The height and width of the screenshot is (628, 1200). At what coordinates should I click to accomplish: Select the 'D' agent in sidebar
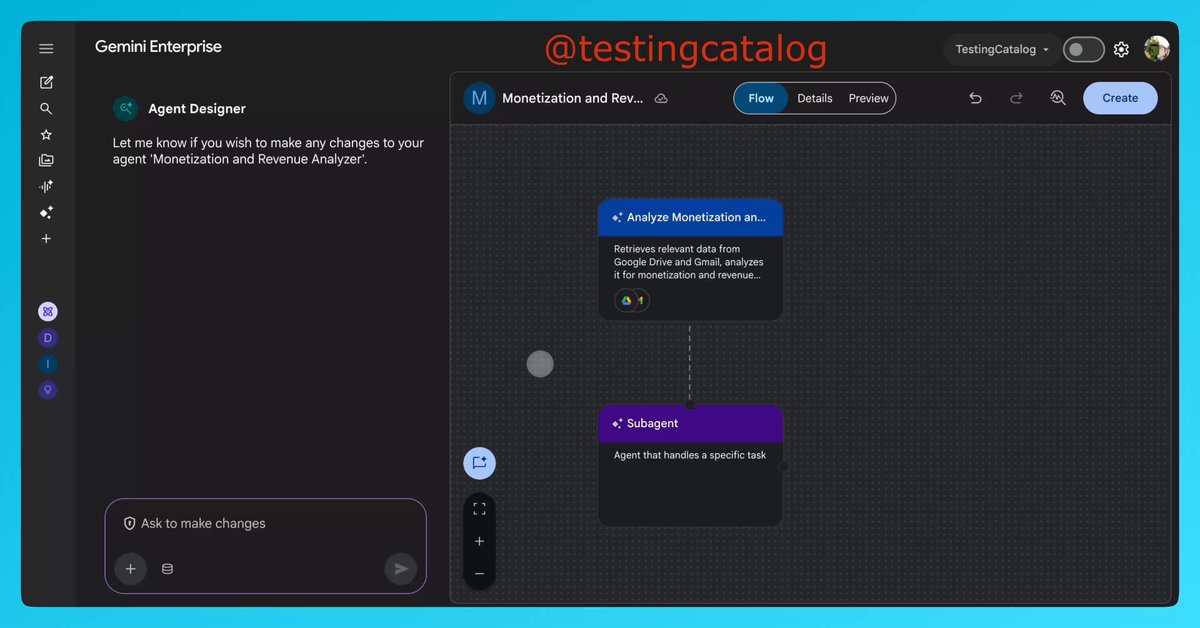(x=48, y=338)
